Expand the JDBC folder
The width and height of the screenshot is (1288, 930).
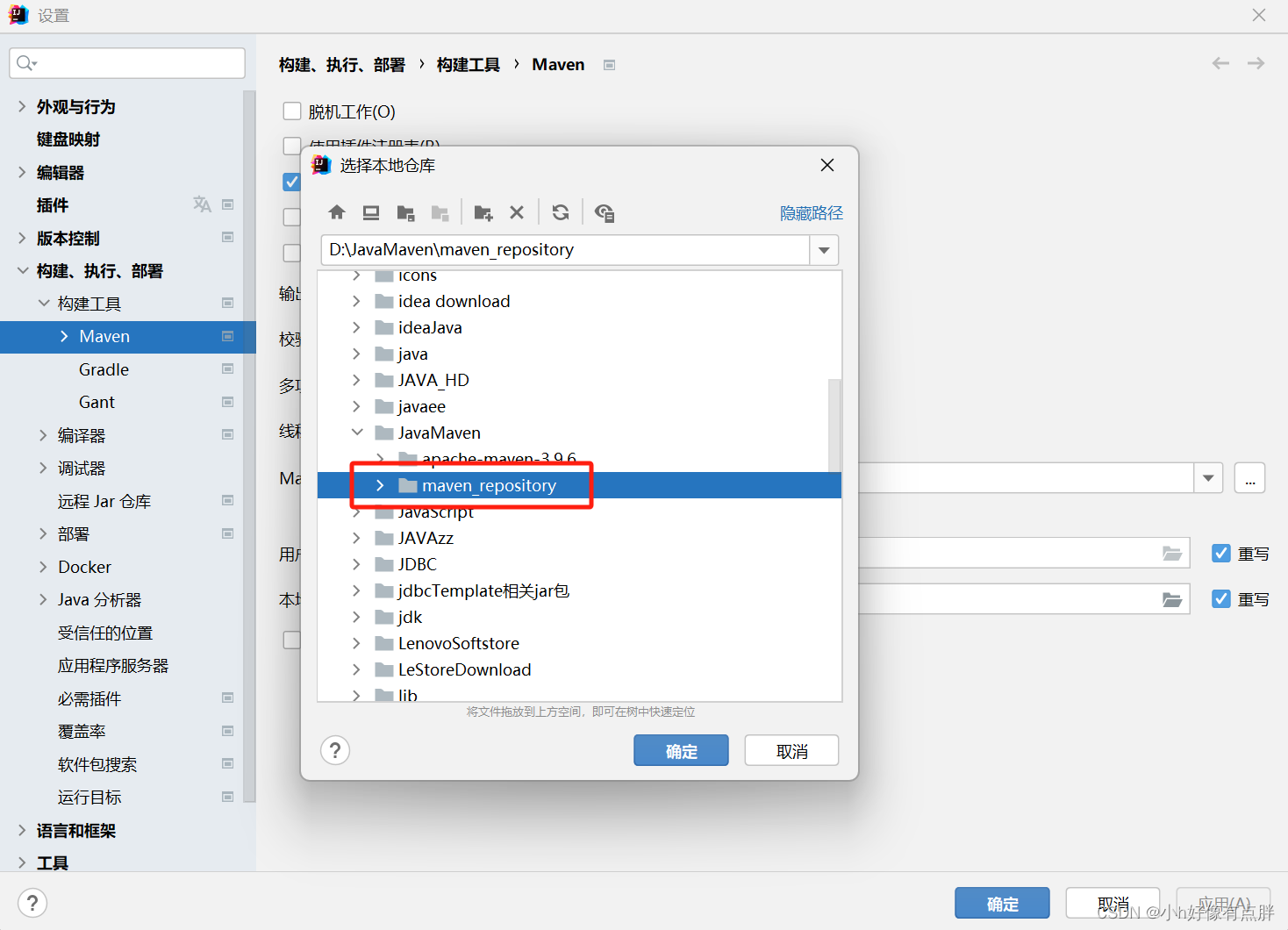(x=356, y=564)
